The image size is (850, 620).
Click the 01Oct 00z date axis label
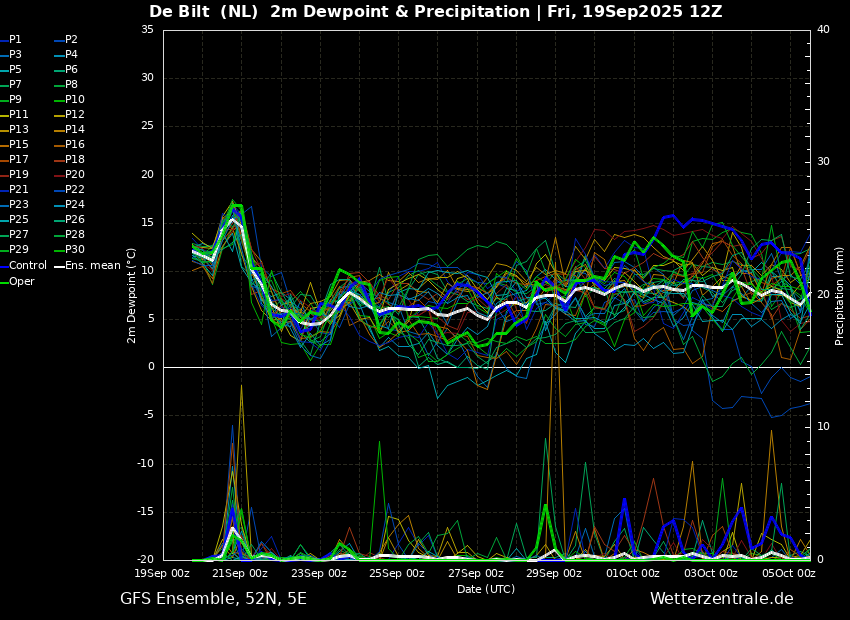click(633, 573)
